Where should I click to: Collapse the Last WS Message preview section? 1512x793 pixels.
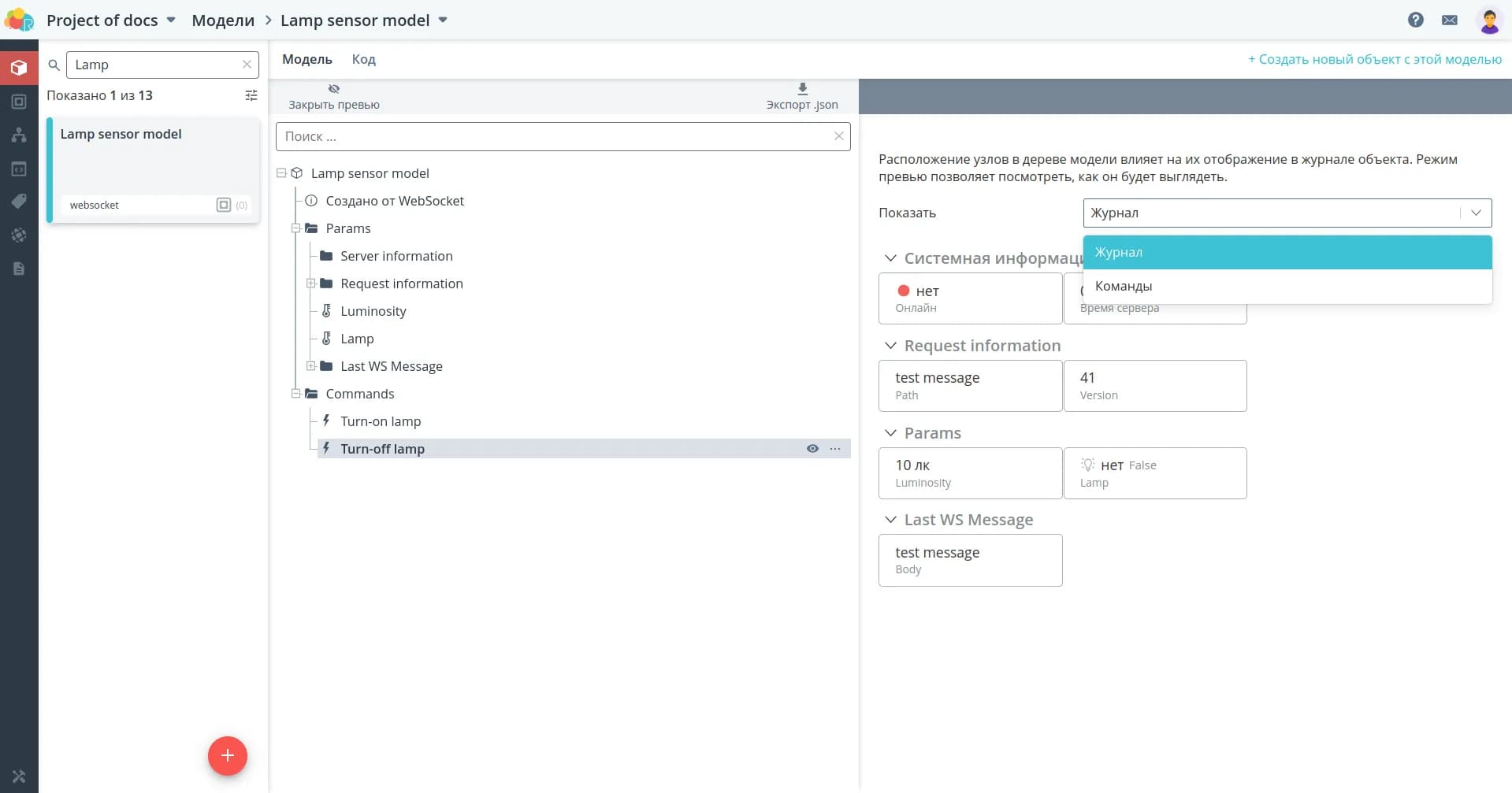click(890, 520)
